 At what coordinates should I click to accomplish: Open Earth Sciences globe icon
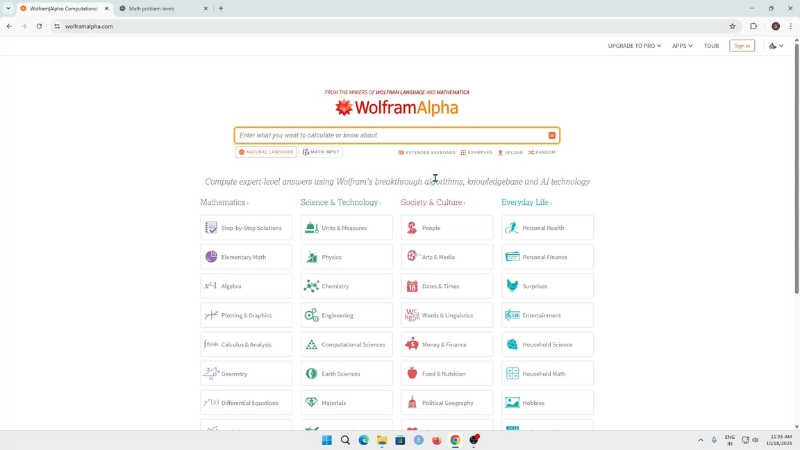311,373
